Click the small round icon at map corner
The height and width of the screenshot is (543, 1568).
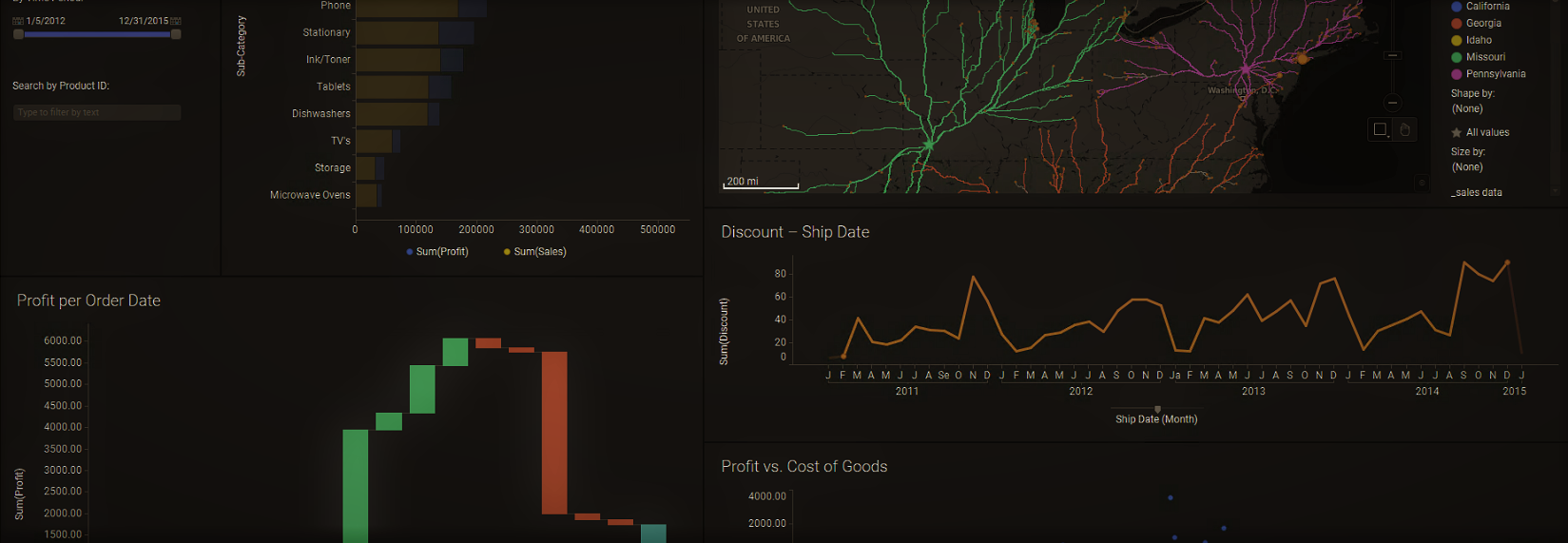point(1422,183)
